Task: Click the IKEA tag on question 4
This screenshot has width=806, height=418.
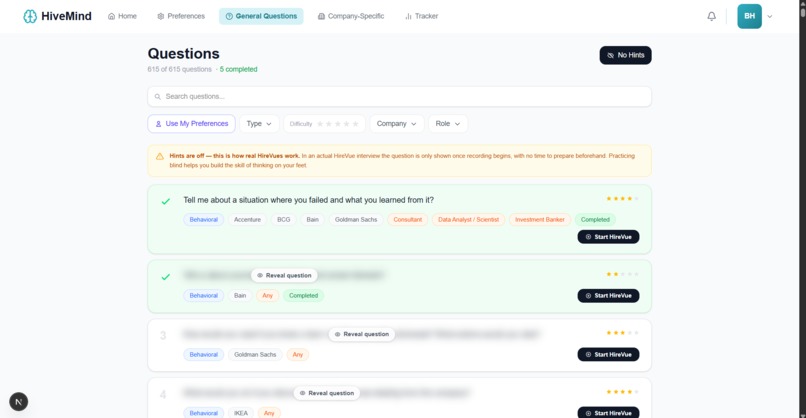Action: 241,413
